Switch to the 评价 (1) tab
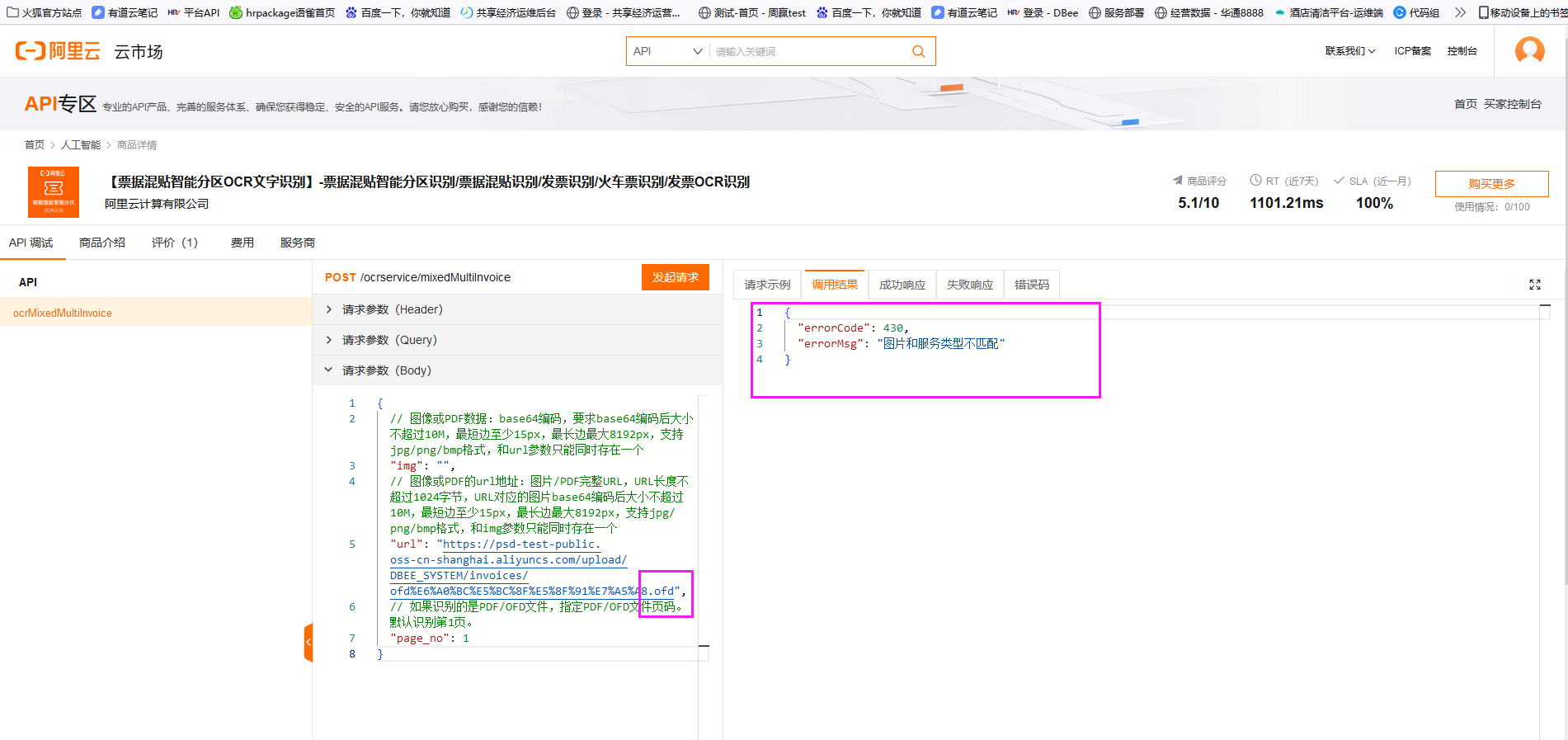 pos(175,243)
